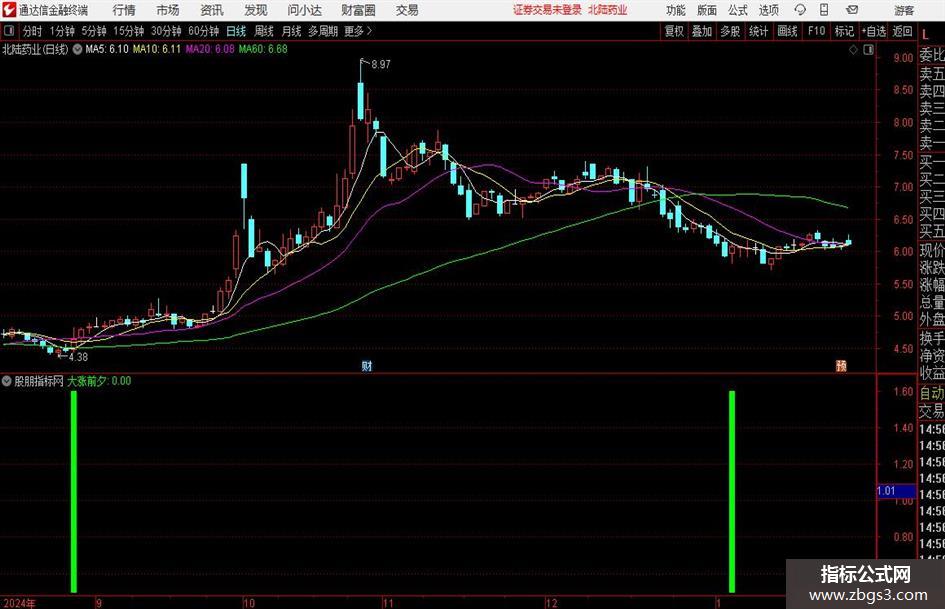Switch to the 15分钟 period
945x609 pixels.
tap(128, 31)
